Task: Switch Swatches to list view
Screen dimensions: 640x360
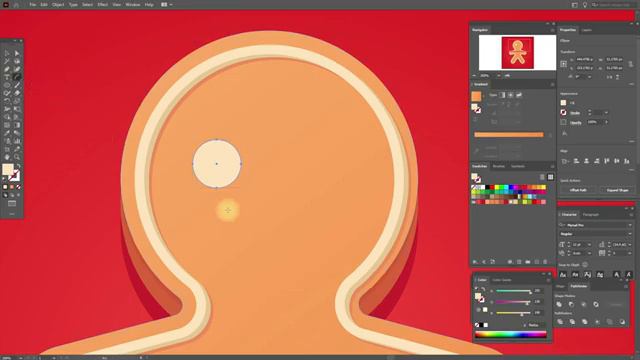Action: click(x=542, y=177)
